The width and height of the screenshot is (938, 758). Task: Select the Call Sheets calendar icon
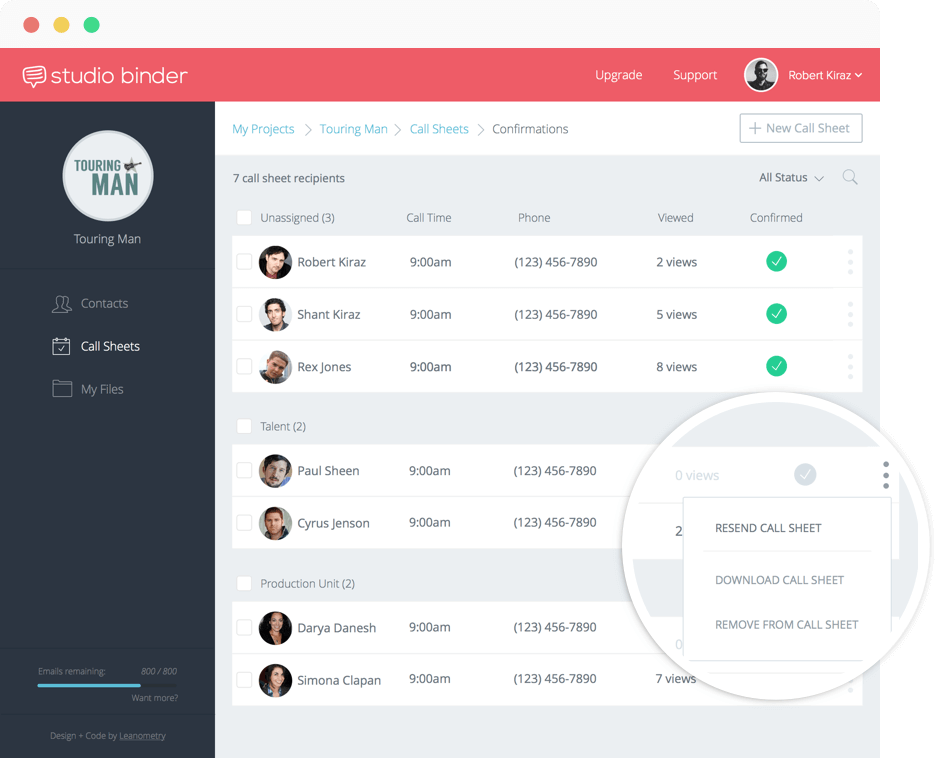click(x=61, y=346)
